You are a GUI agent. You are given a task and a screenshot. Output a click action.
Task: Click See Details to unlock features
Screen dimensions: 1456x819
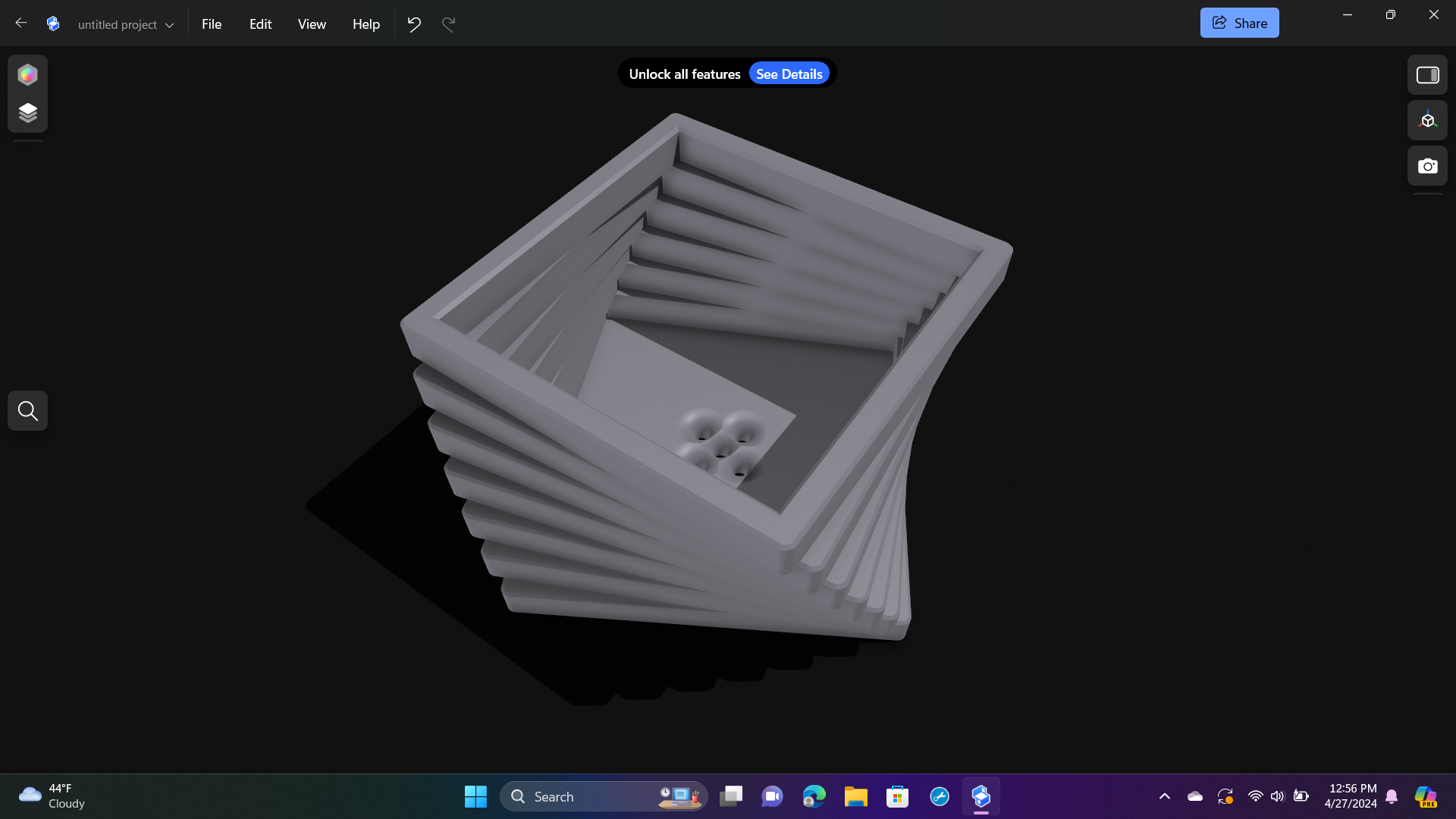[x=789, y=74]
